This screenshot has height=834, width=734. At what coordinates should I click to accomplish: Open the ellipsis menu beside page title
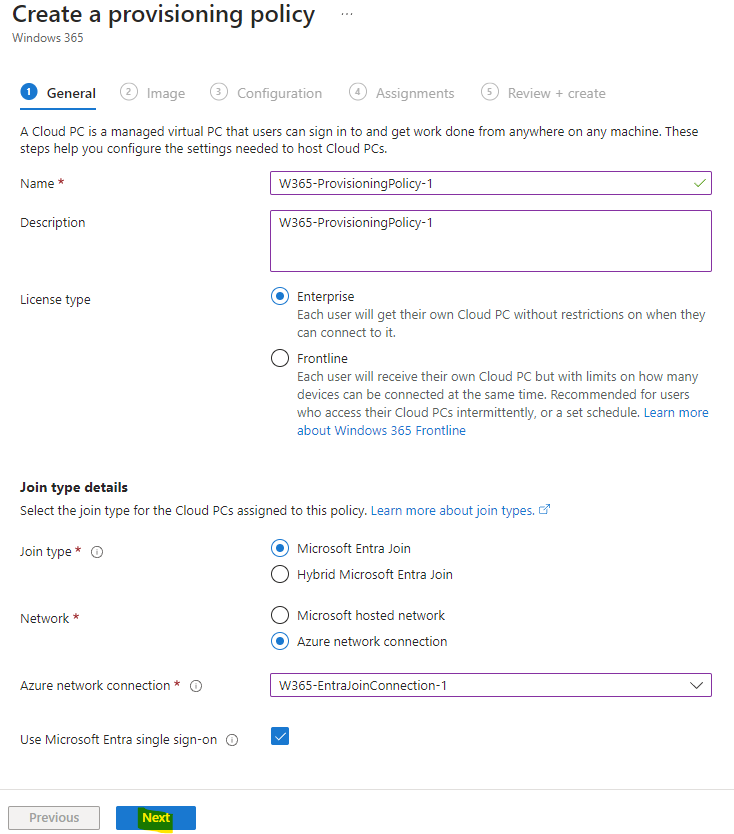tap(347, 14)
